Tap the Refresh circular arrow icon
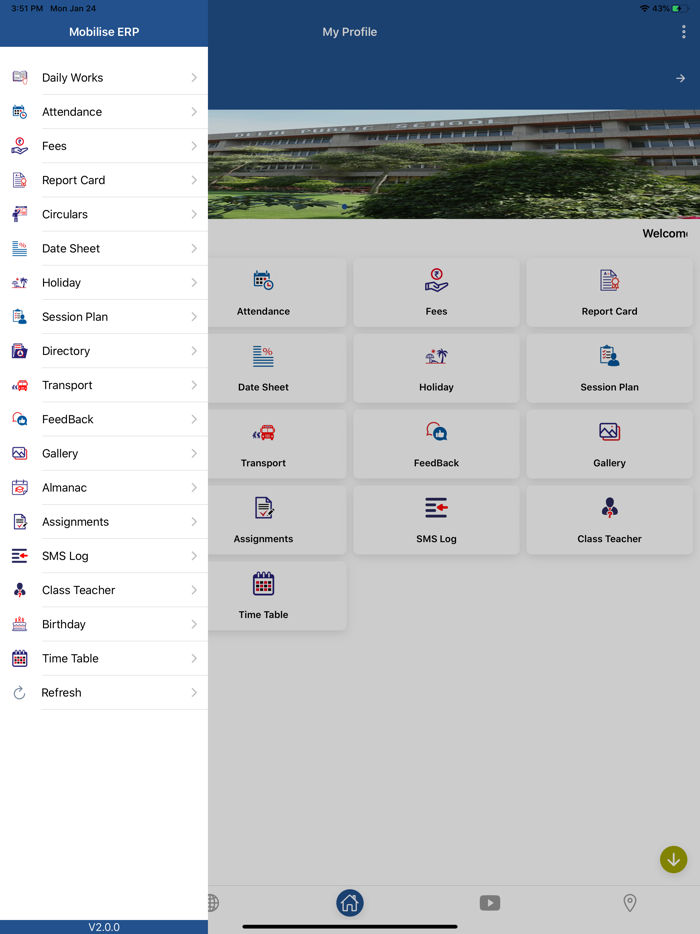 point(20,692)
